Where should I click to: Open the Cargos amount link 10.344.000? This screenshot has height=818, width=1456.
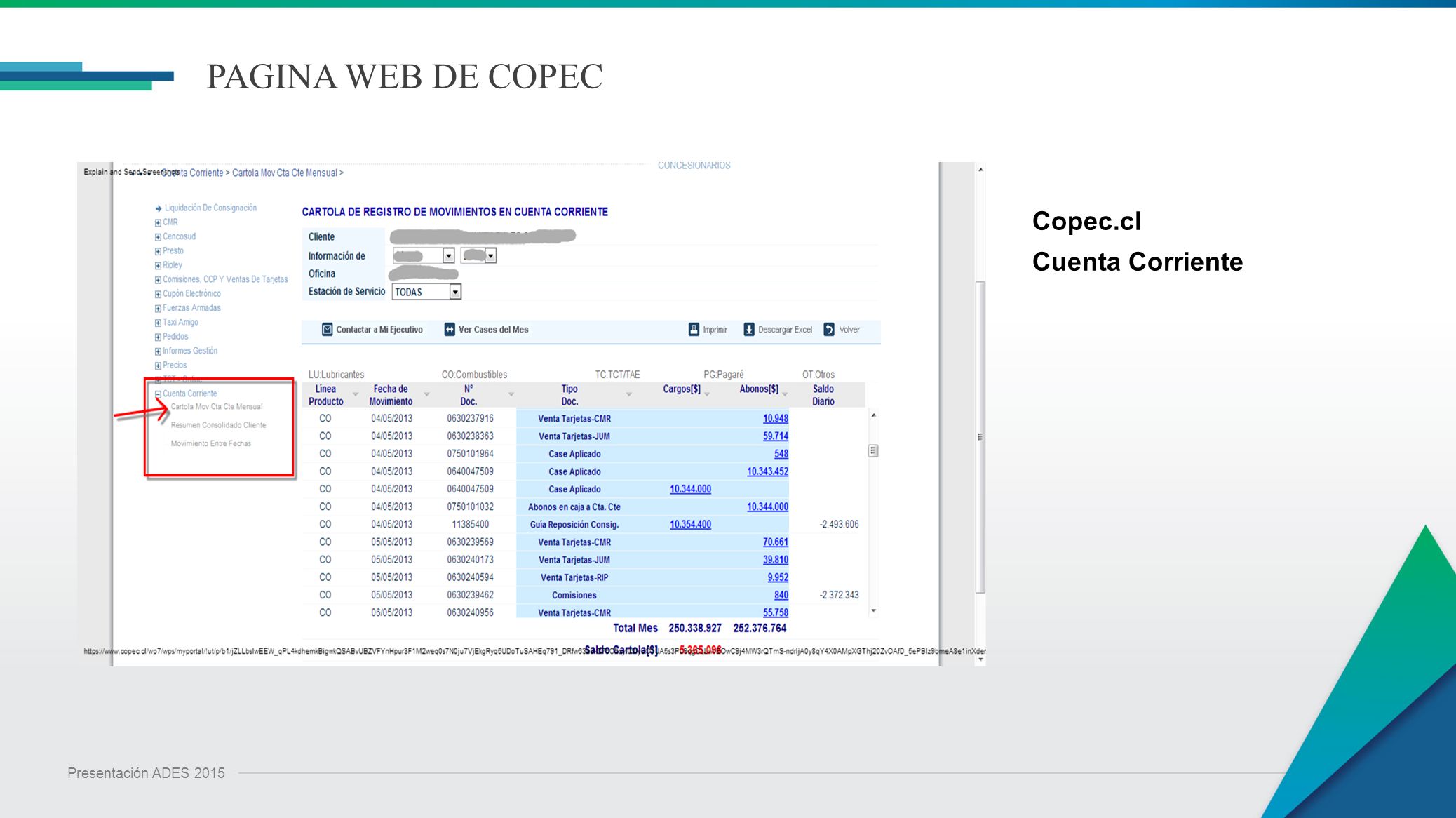point(690,489)
